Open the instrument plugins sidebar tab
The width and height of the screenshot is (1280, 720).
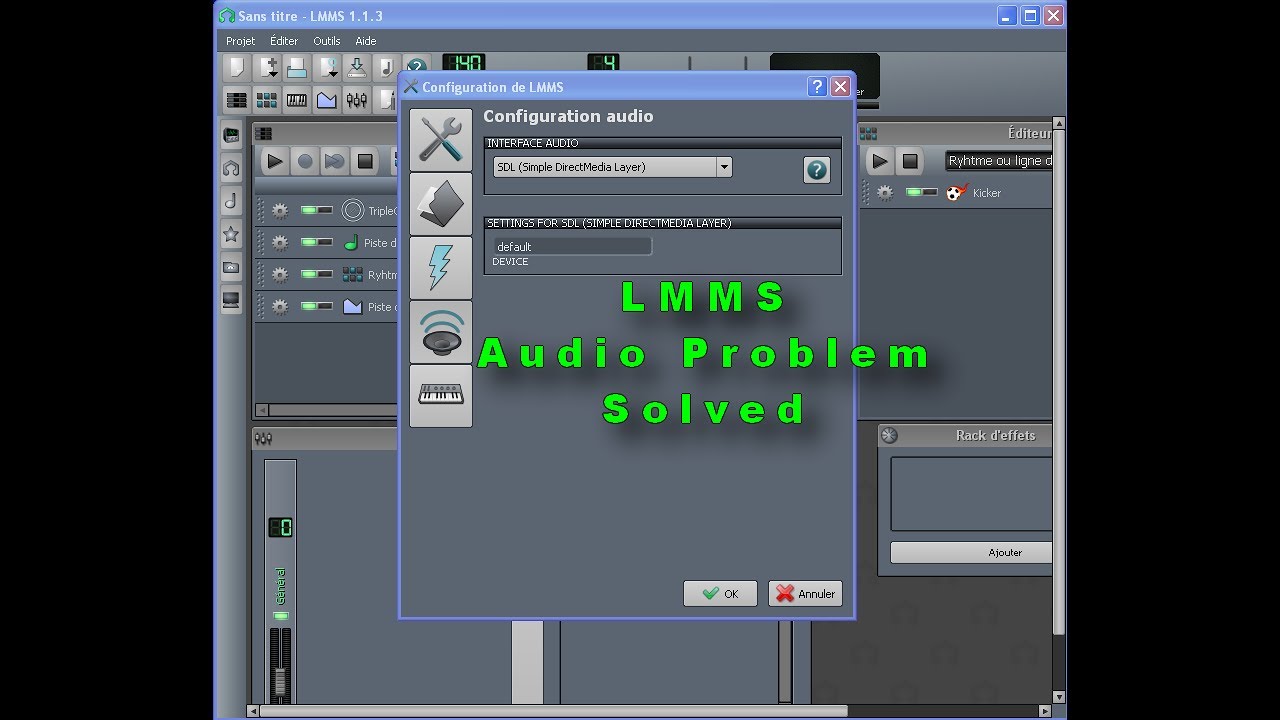[x=231, y=135]
